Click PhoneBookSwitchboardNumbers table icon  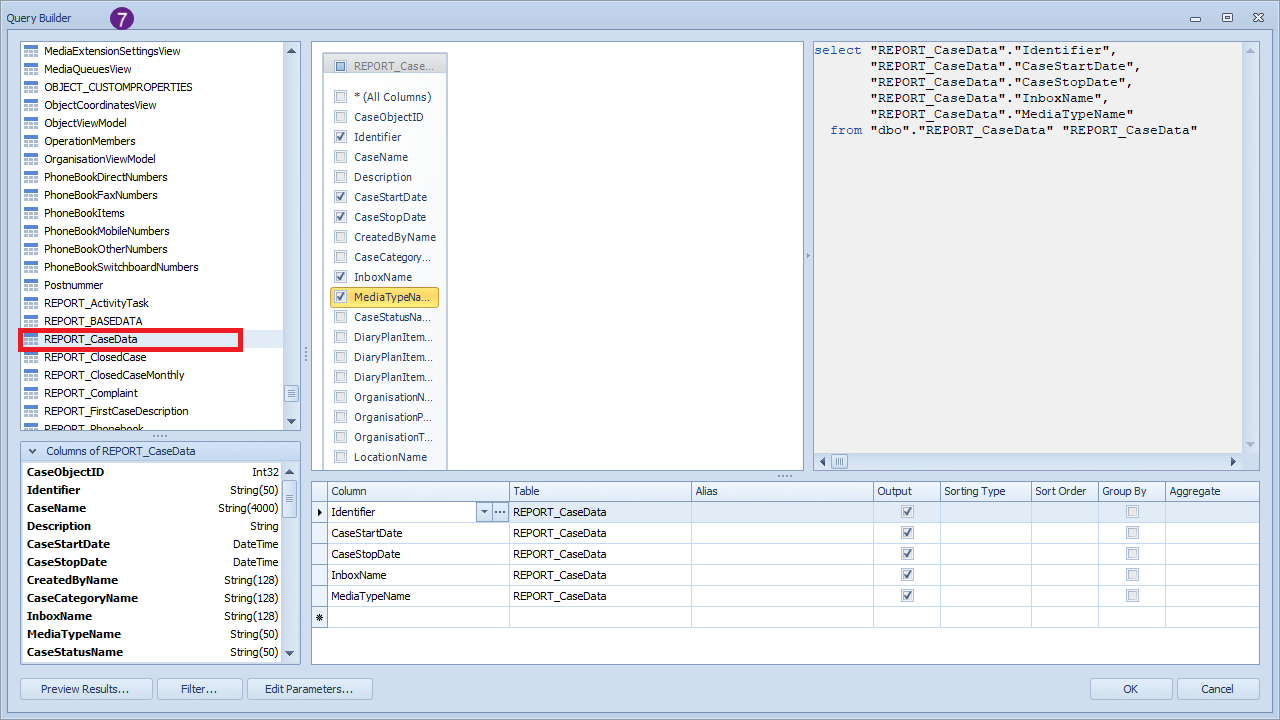pos(31,267)
